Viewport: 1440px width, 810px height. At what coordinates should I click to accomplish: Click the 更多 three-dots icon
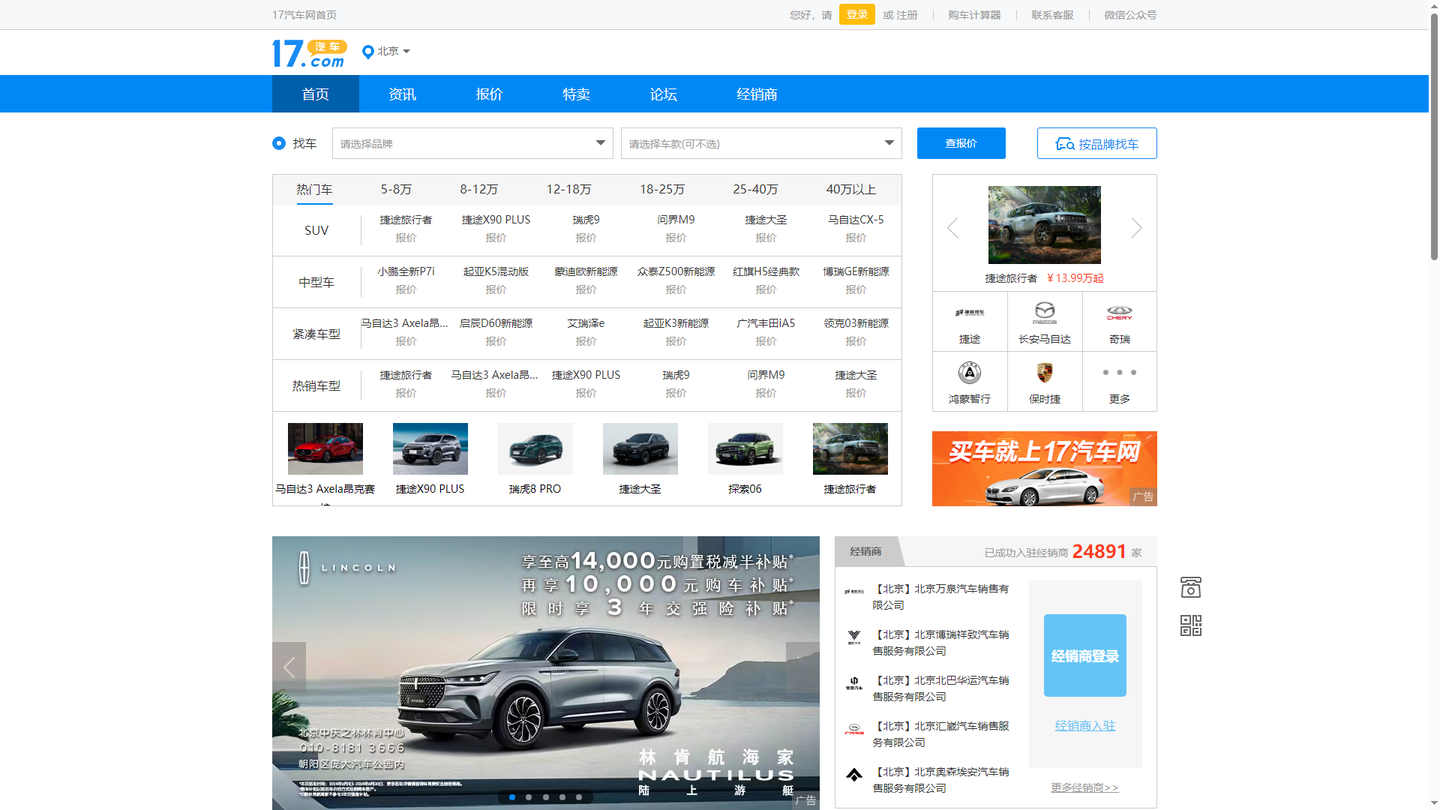(1119, 372)
